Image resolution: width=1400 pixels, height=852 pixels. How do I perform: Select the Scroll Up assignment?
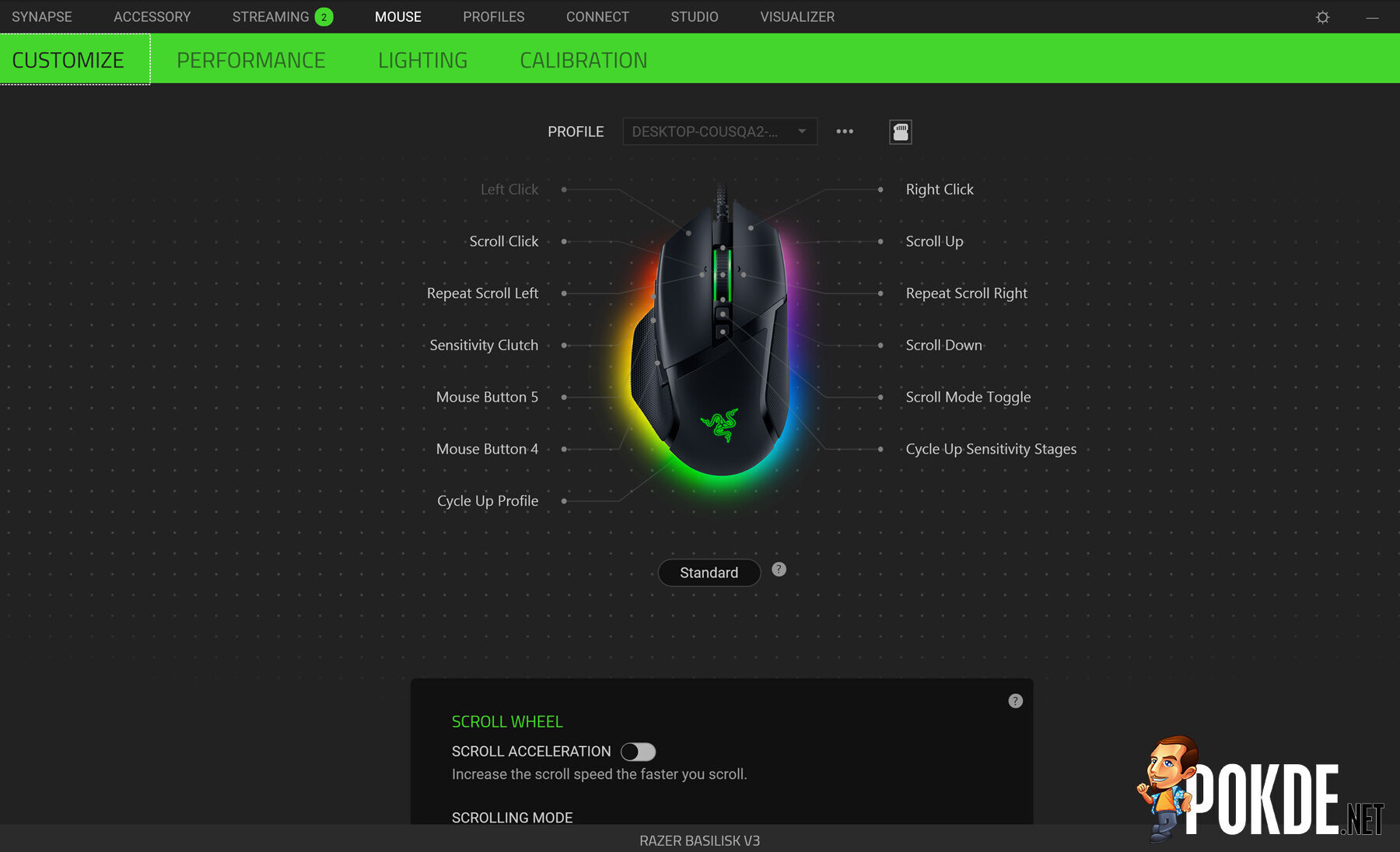tap(934, 241)
